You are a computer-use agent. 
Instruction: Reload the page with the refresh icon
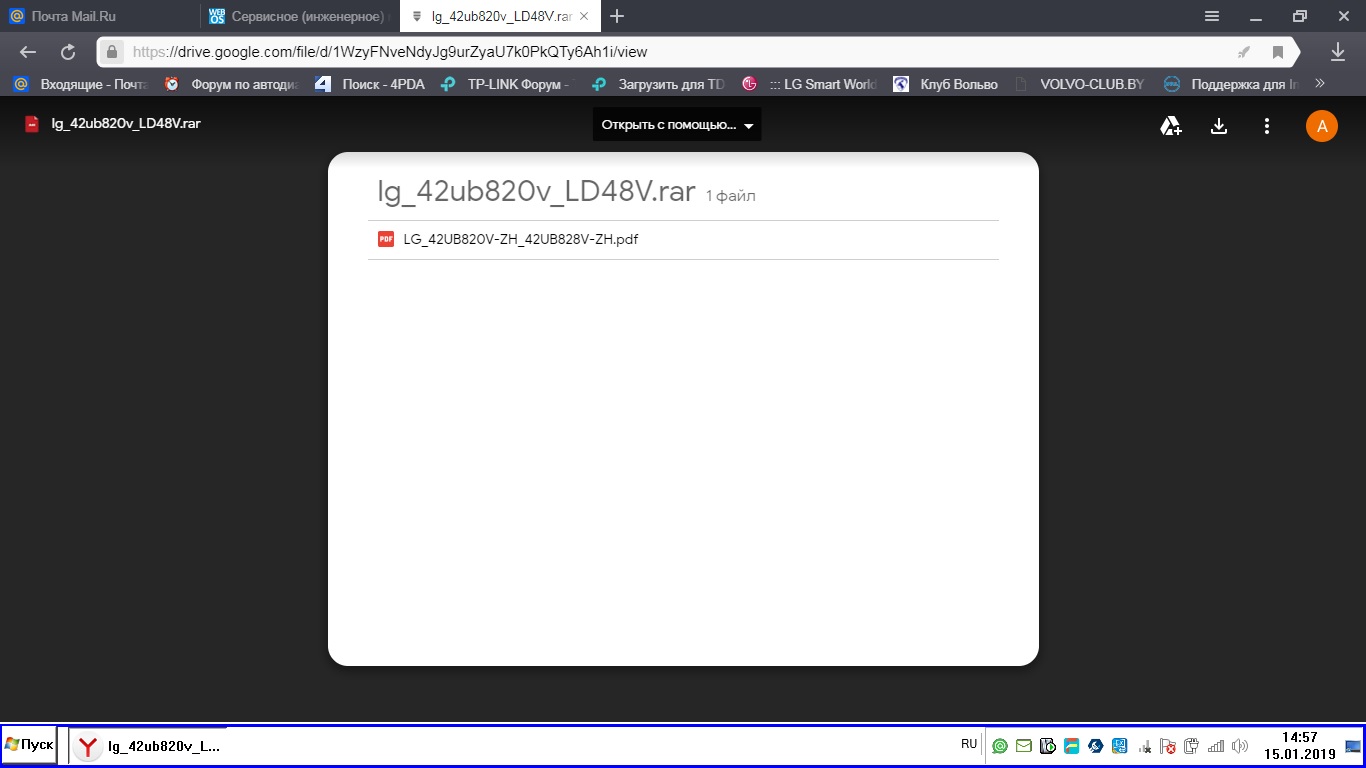pyautogui.click(x=68, y=52)
